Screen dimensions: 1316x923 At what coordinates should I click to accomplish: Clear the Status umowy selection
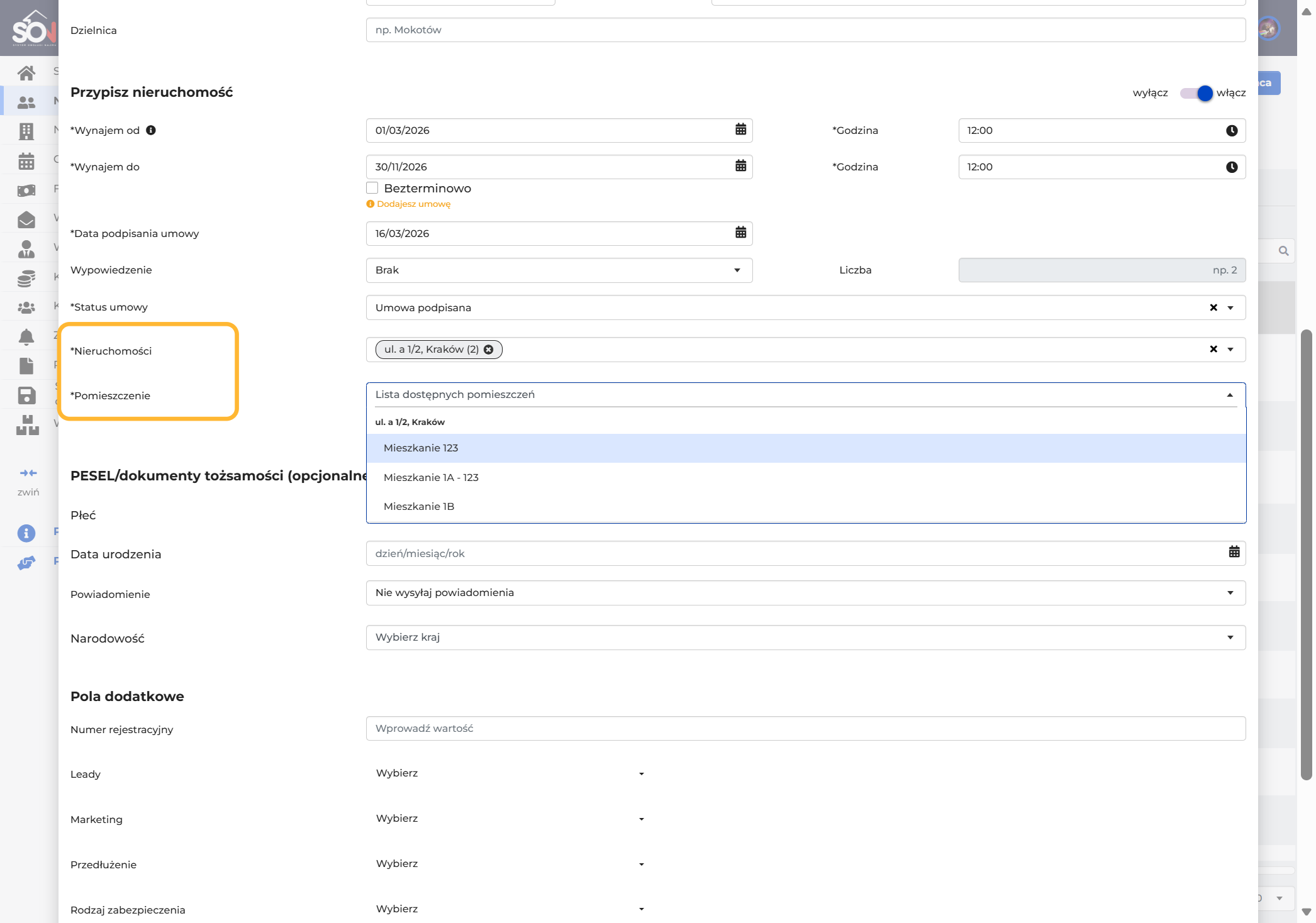(1213, 307)
